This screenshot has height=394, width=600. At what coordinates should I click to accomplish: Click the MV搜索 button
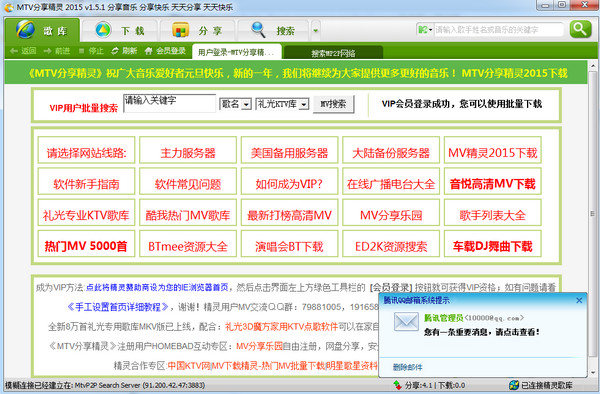(x=333, y=104)
